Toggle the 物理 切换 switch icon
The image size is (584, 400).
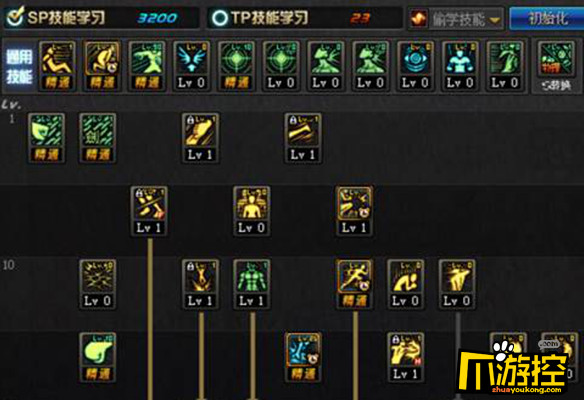tap(556, 66)
